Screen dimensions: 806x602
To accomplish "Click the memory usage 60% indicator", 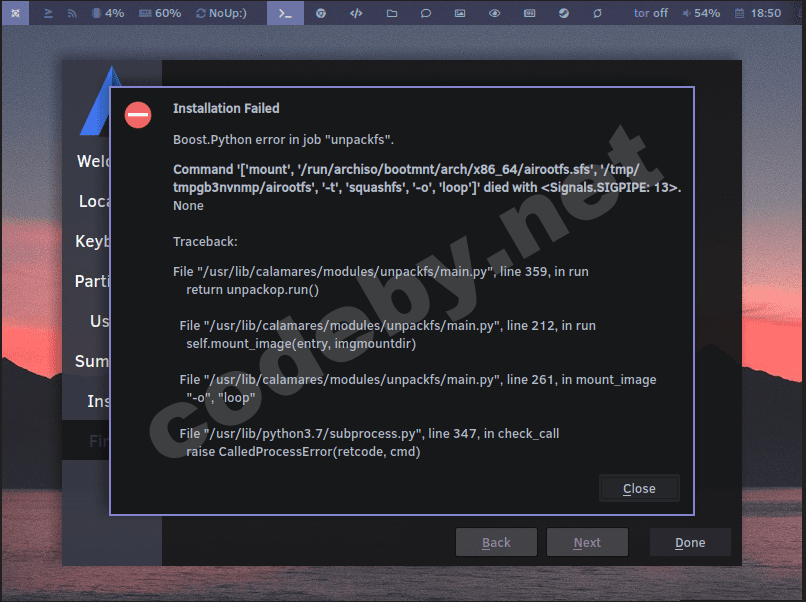I will (x=160, y=13).
